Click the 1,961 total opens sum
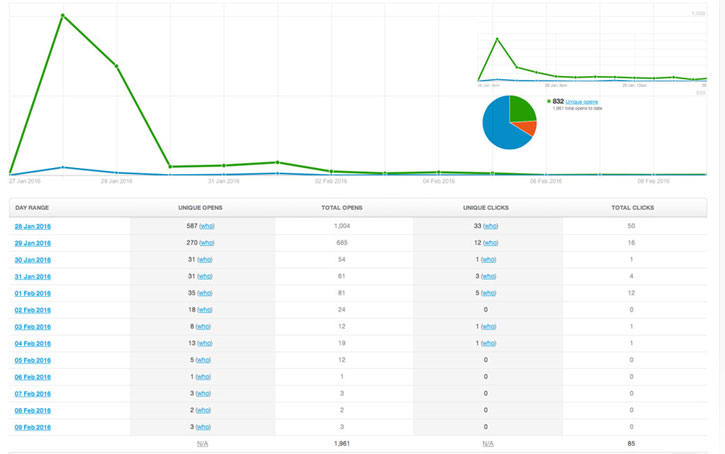 pyautogui.click(x=342, y=444)
